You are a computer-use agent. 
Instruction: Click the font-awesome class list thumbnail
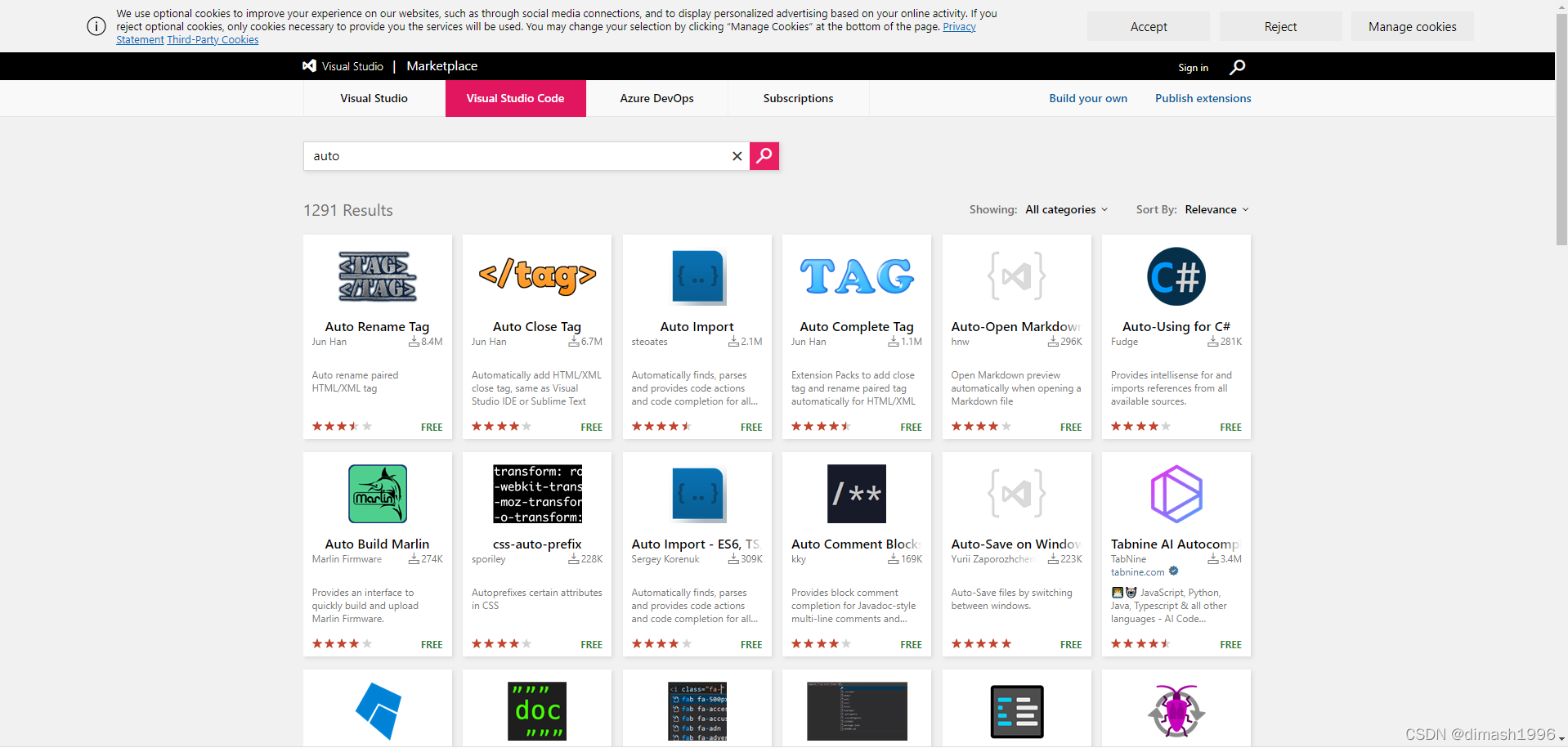(697, 711)
